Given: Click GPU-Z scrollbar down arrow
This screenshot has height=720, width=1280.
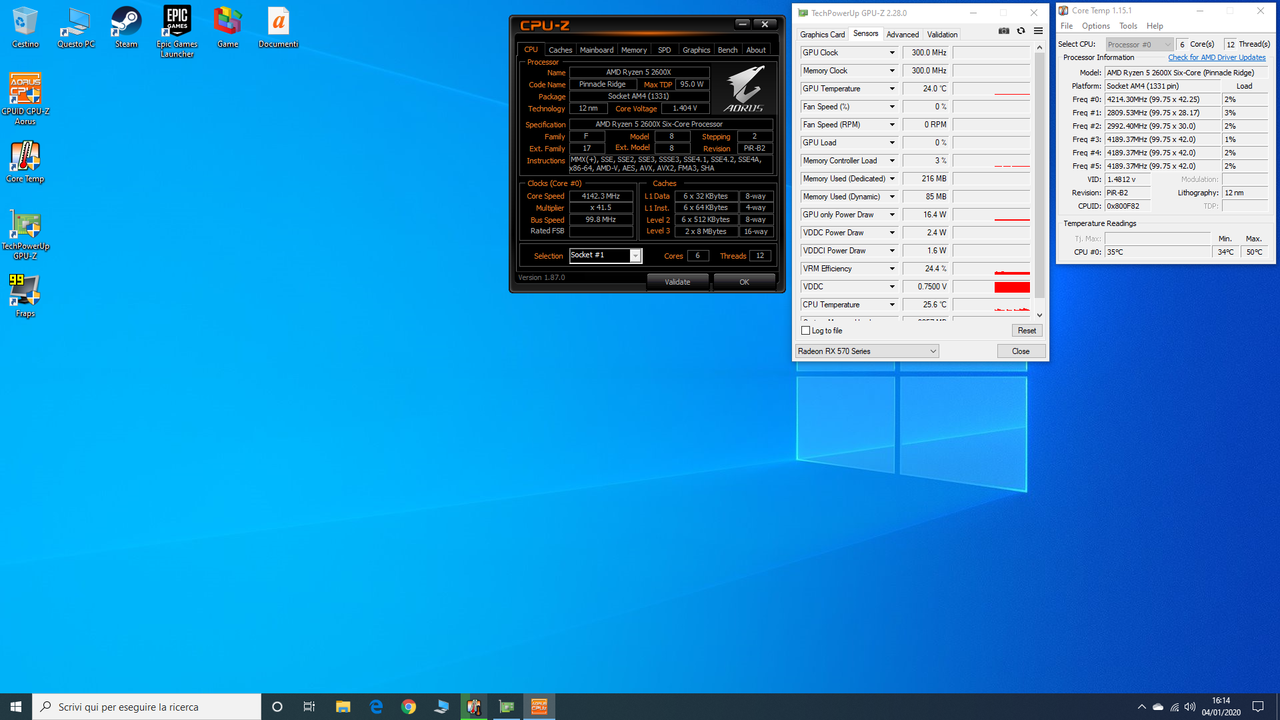Looking at the screenshot, I should pyautogui.click(x=1039, y=316).
